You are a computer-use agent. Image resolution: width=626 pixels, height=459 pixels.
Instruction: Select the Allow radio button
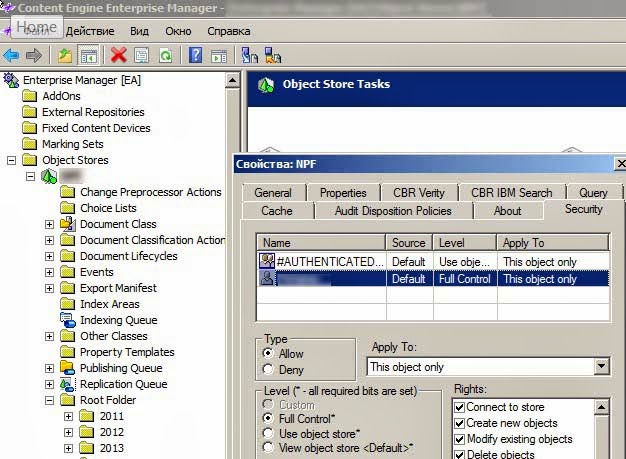(267, 354)
